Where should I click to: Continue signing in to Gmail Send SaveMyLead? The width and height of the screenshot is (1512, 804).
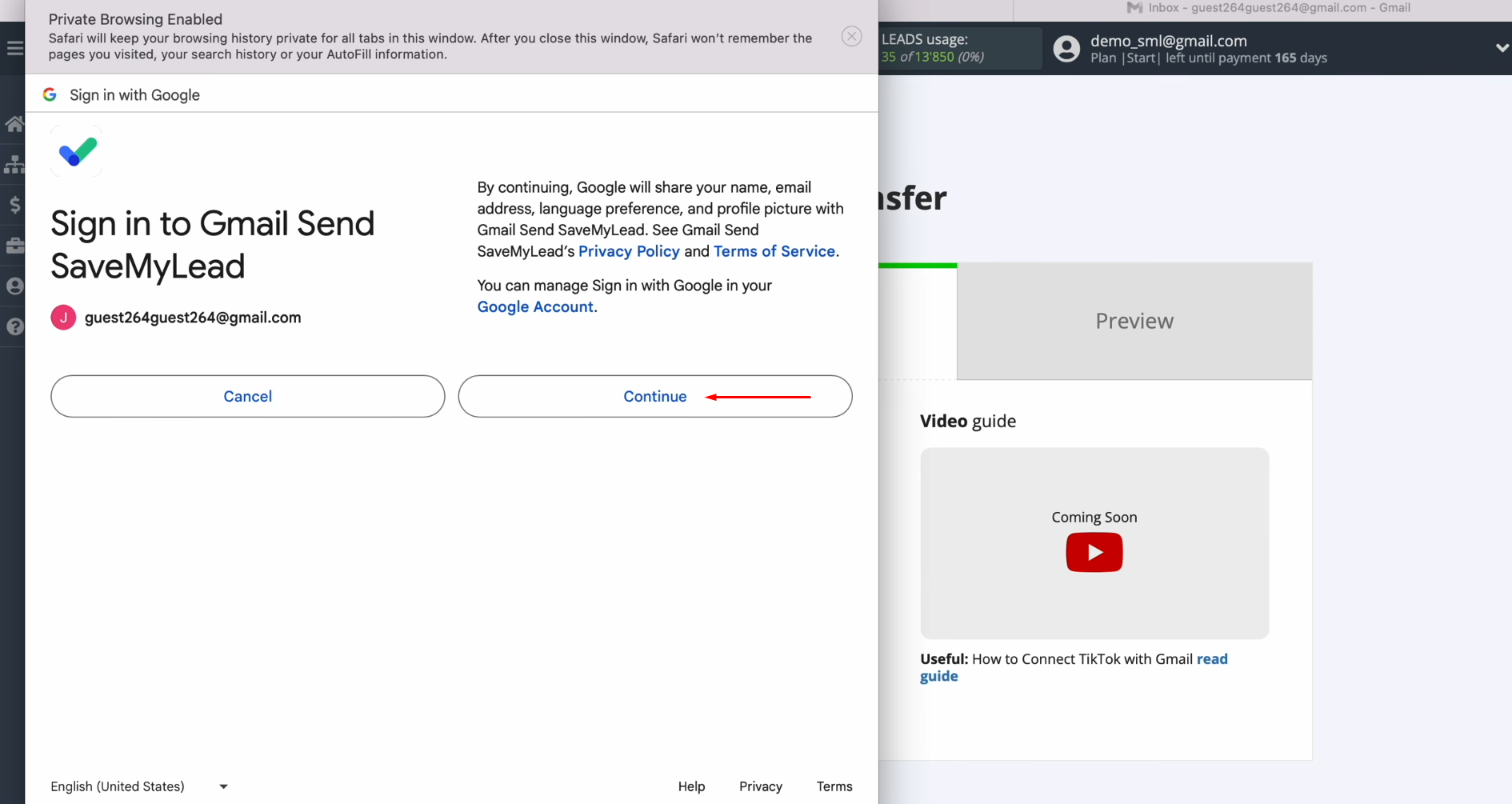[655, 396]
